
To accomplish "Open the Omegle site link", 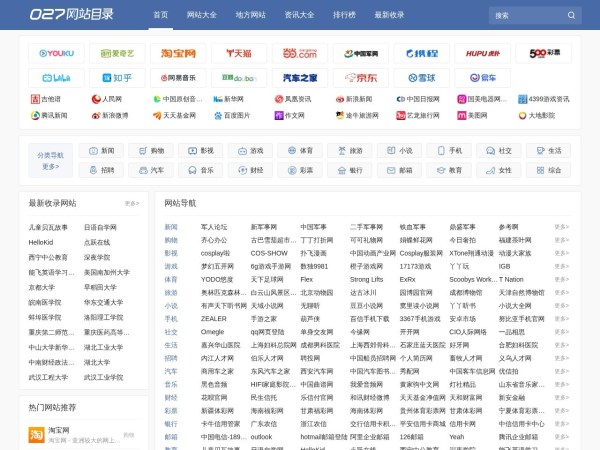I will (212, 332).
